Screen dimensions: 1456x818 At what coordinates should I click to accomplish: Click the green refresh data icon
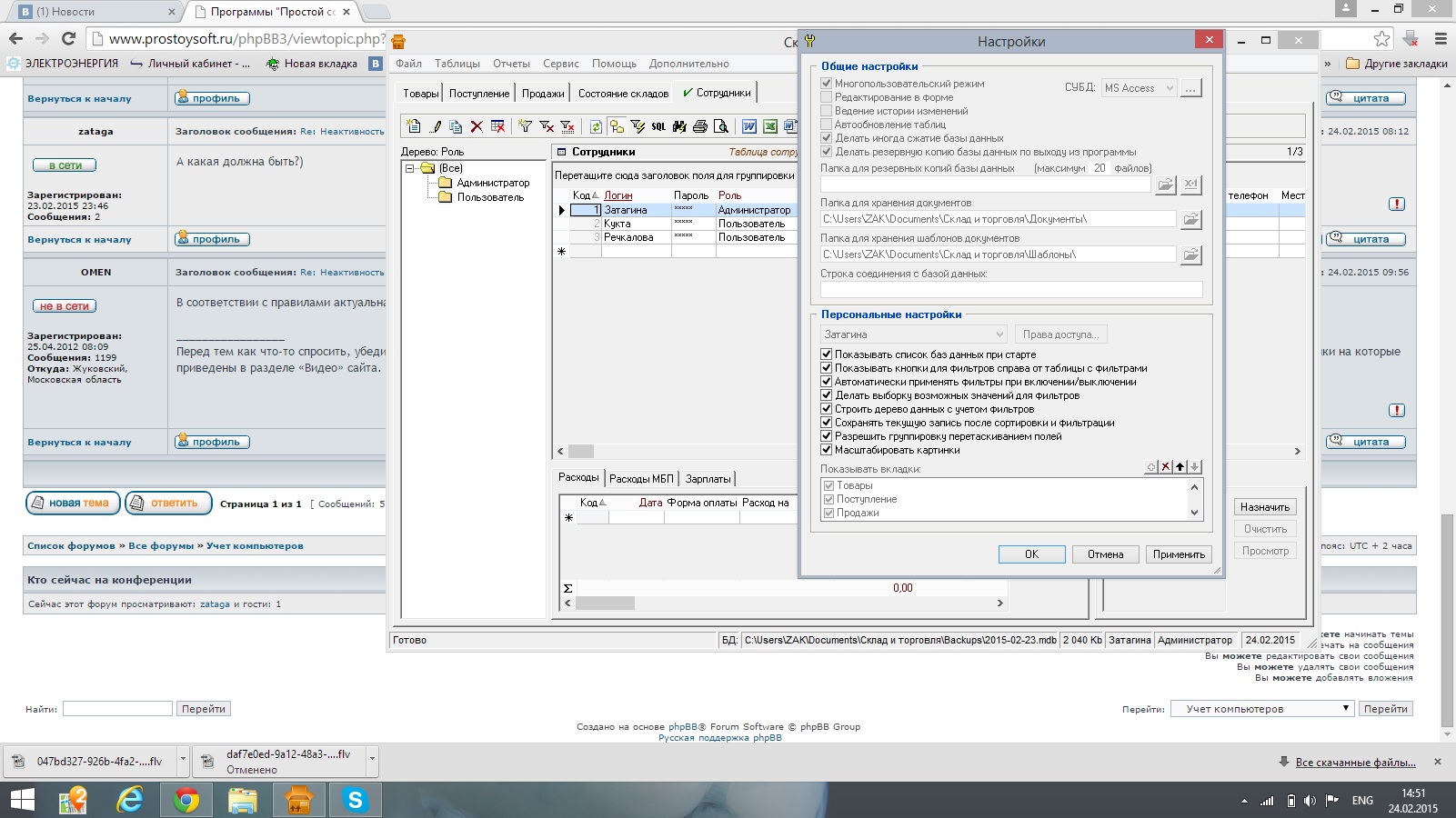(596, 126)
